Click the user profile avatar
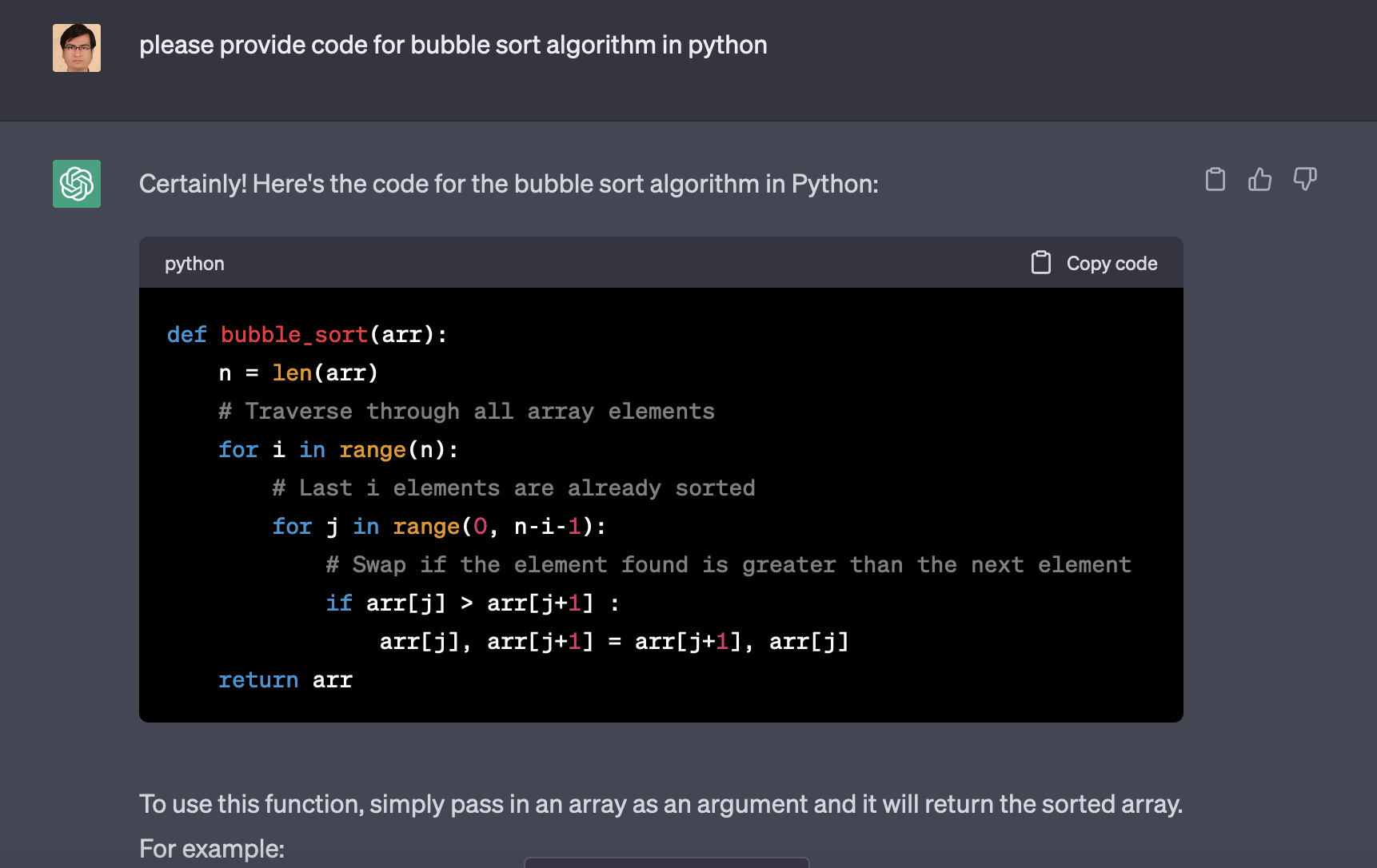The height and width of the screenshot is (868, 1377). click(x=77, y=48)
